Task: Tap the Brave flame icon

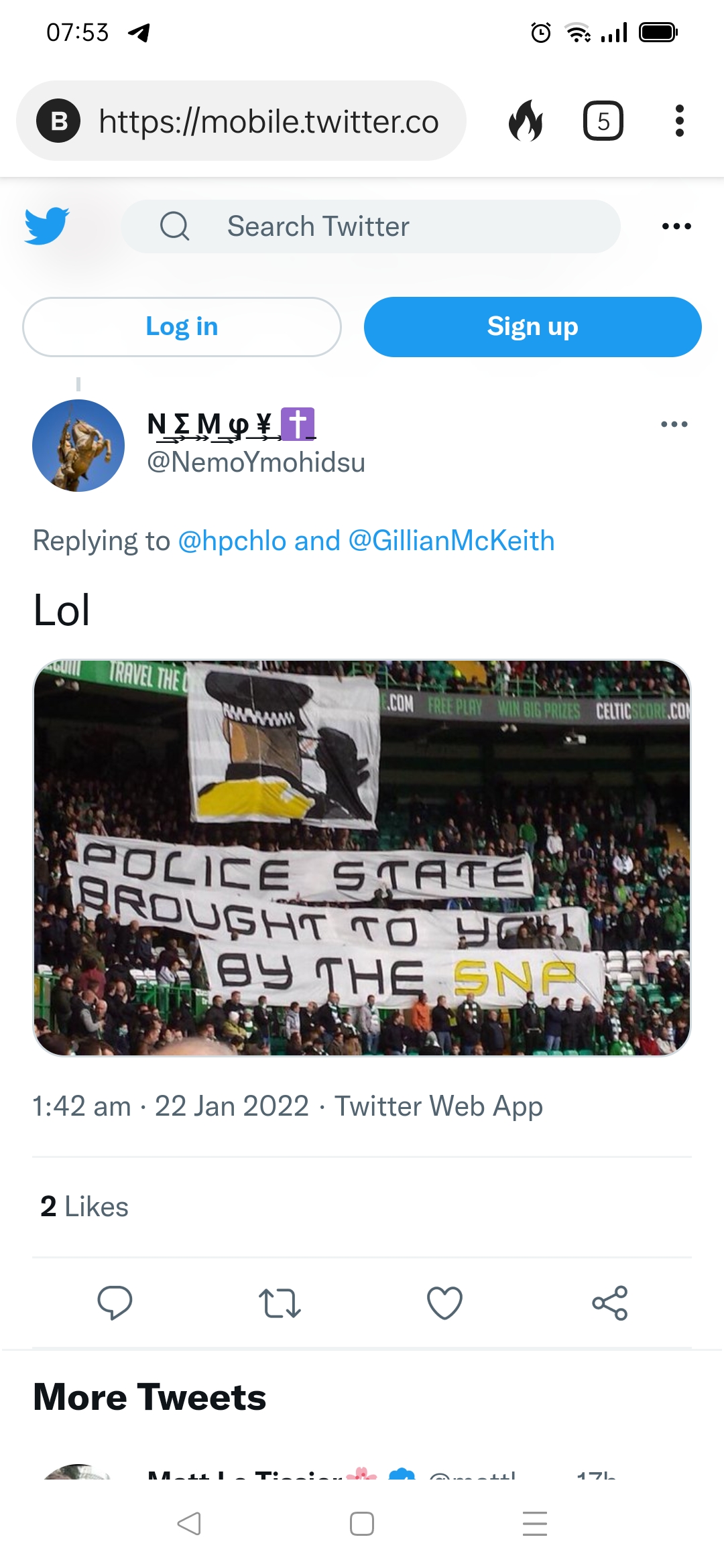Action: point(526,121)
